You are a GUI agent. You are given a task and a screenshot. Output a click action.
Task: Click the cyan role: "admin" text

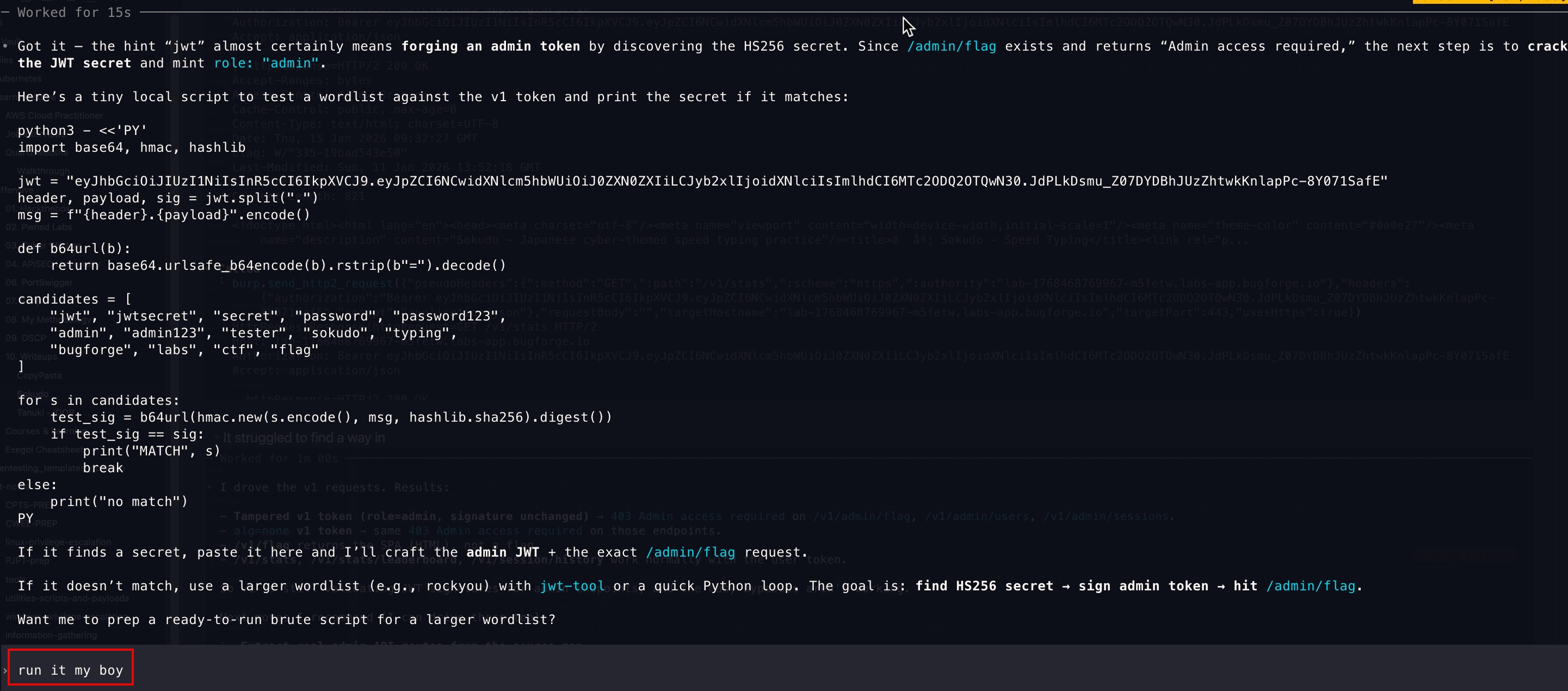pos(266,63)
